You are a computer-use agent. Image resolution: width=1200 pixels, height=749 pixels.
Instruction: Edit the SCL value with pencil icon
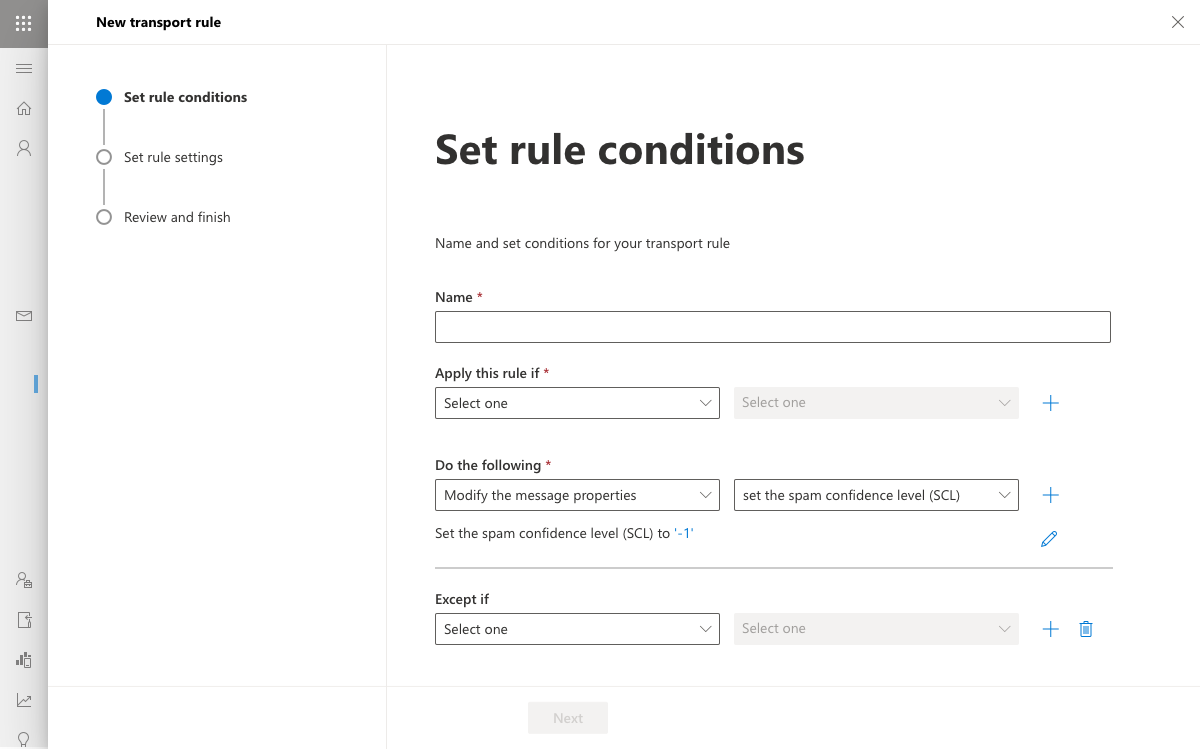pos(1049,539)
